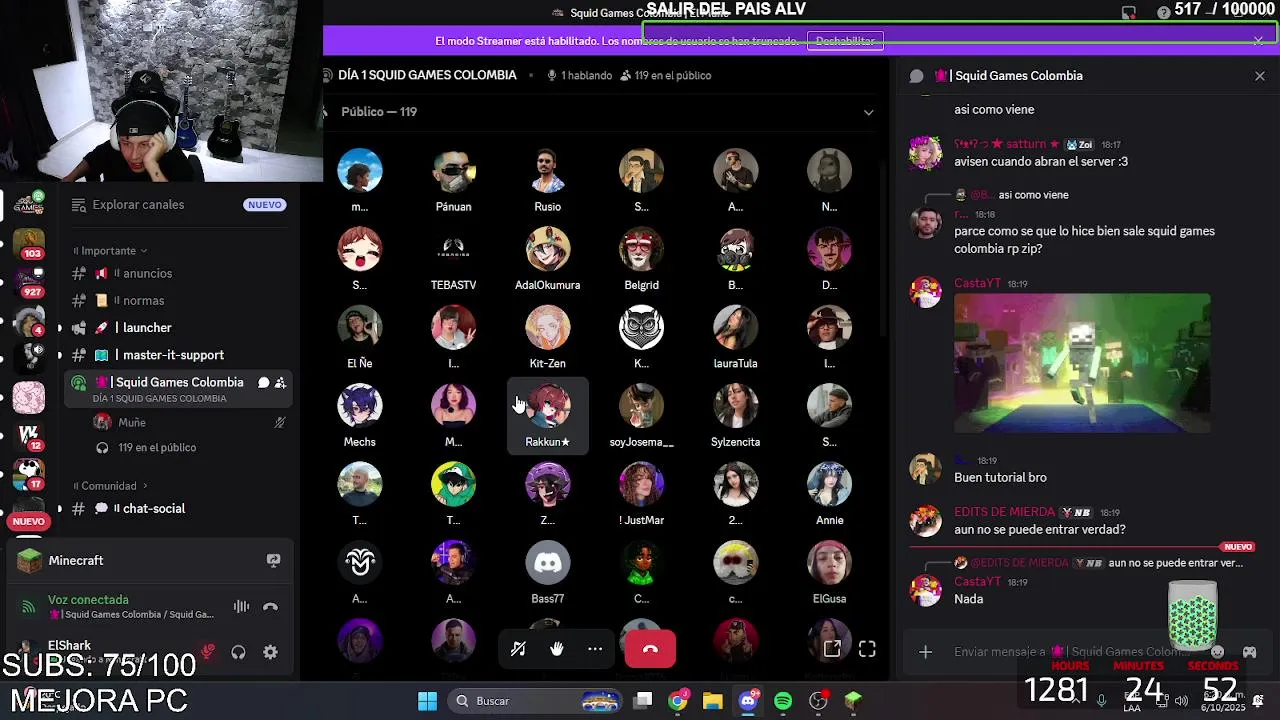Dismiss the Streamer mode banner
Viewport: 1280px width, 720px height.
(1258, 41)
